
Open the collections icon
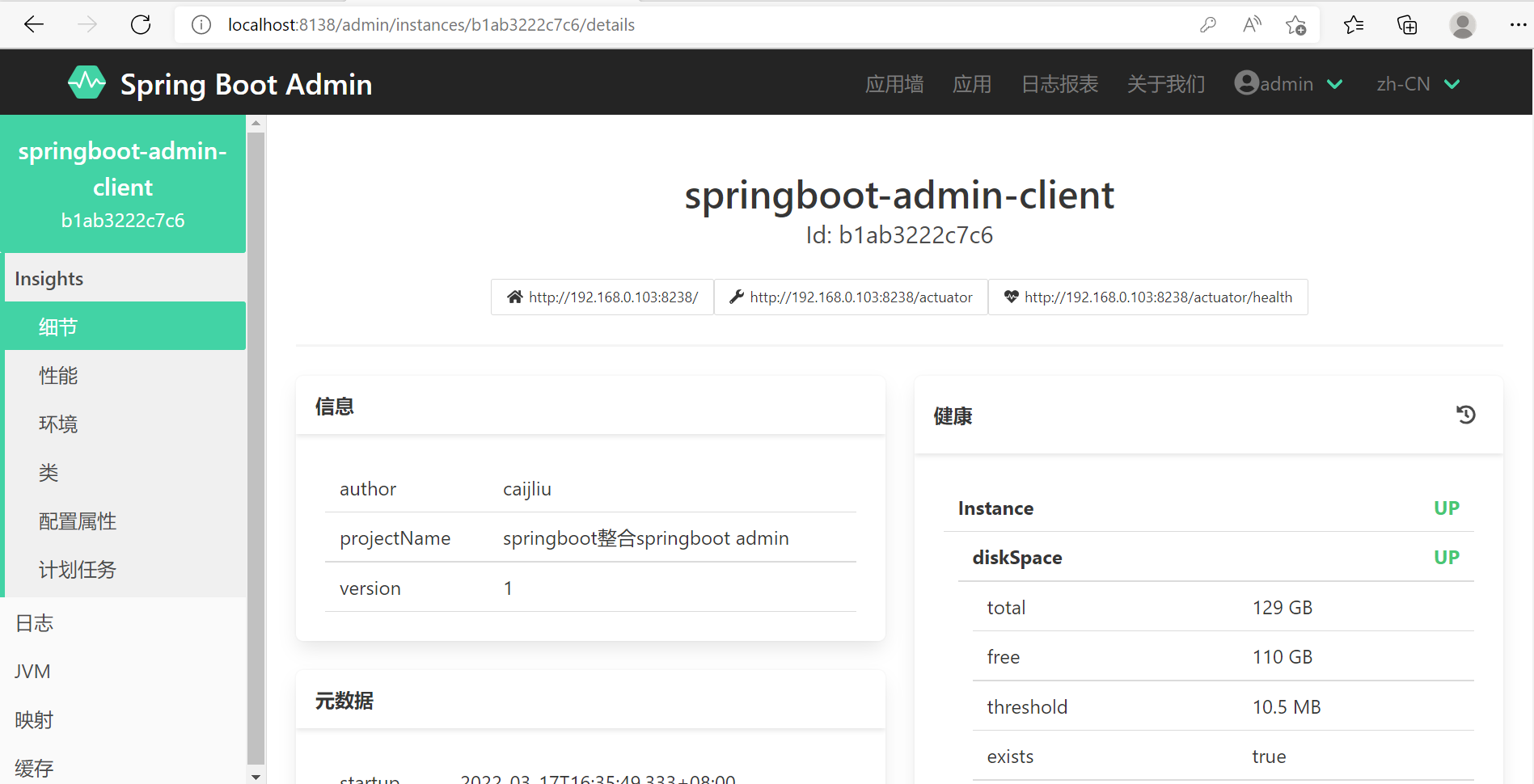click(x=1407, y=25)
